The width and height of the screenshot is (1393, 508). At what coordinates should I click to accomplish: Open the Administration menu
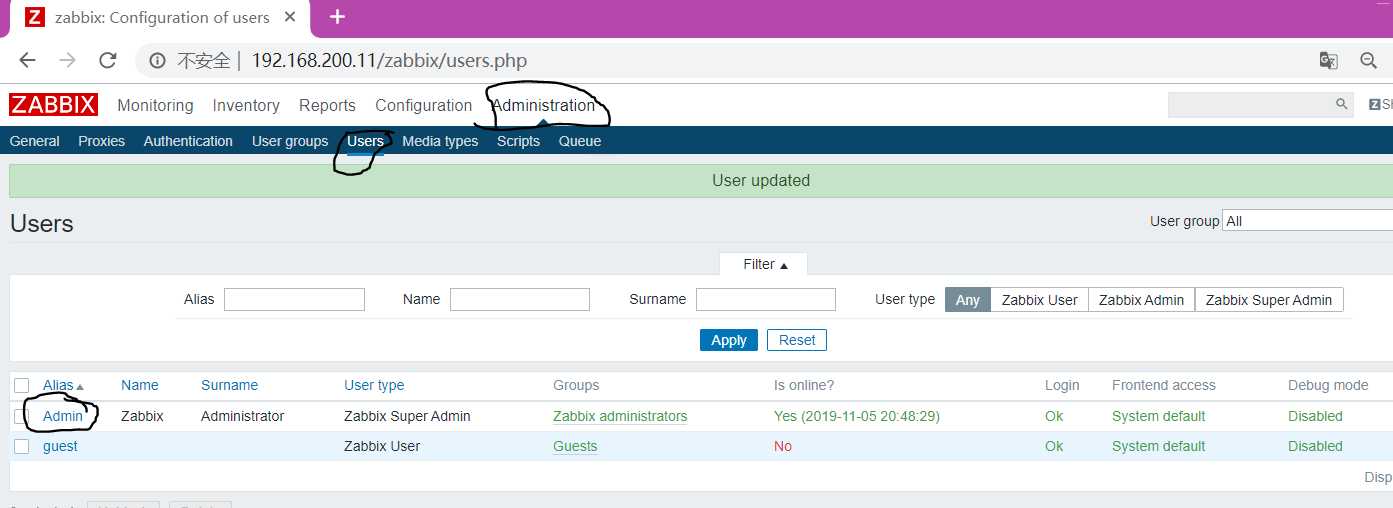543,105
